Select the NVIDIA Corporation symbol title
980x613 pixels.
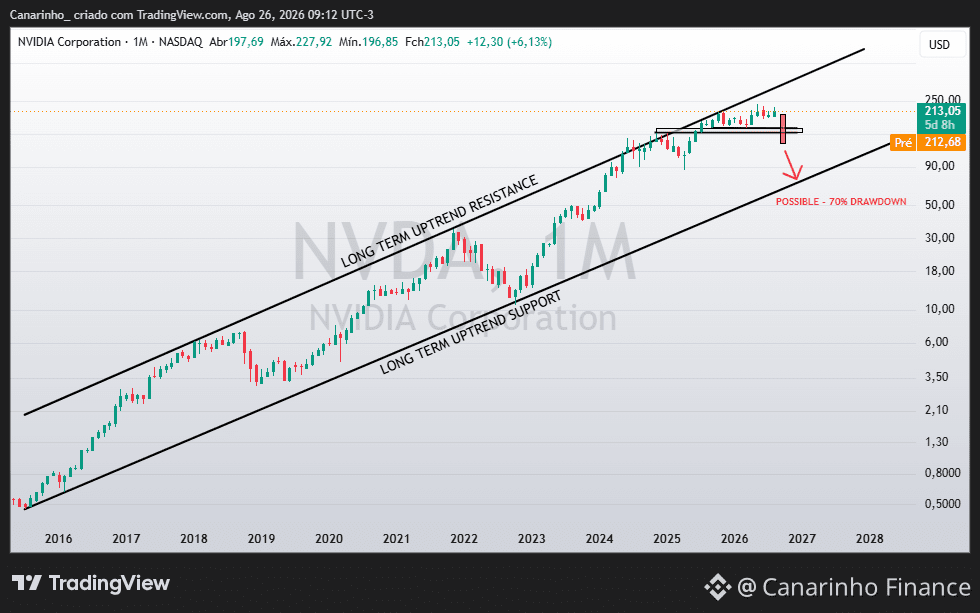tap(69, 42)
